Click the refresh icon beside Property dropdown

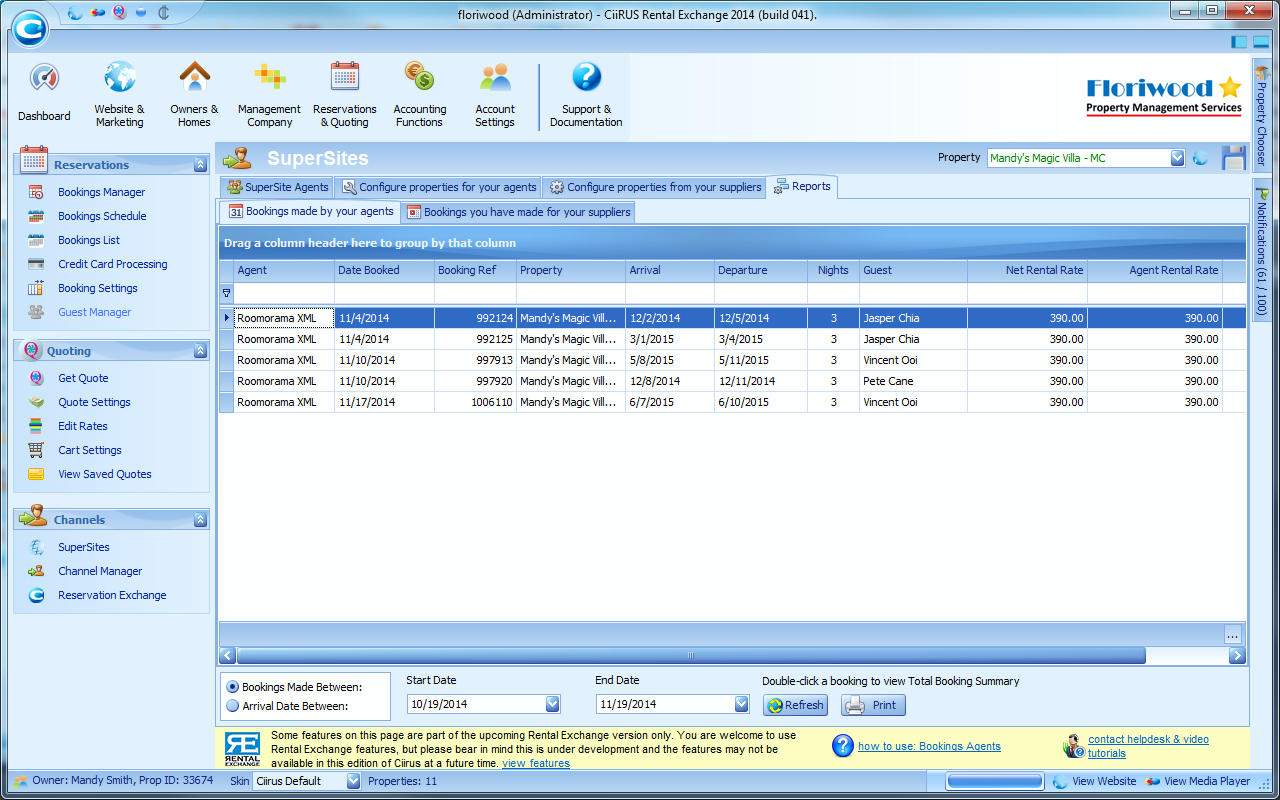coord(1200,158)
